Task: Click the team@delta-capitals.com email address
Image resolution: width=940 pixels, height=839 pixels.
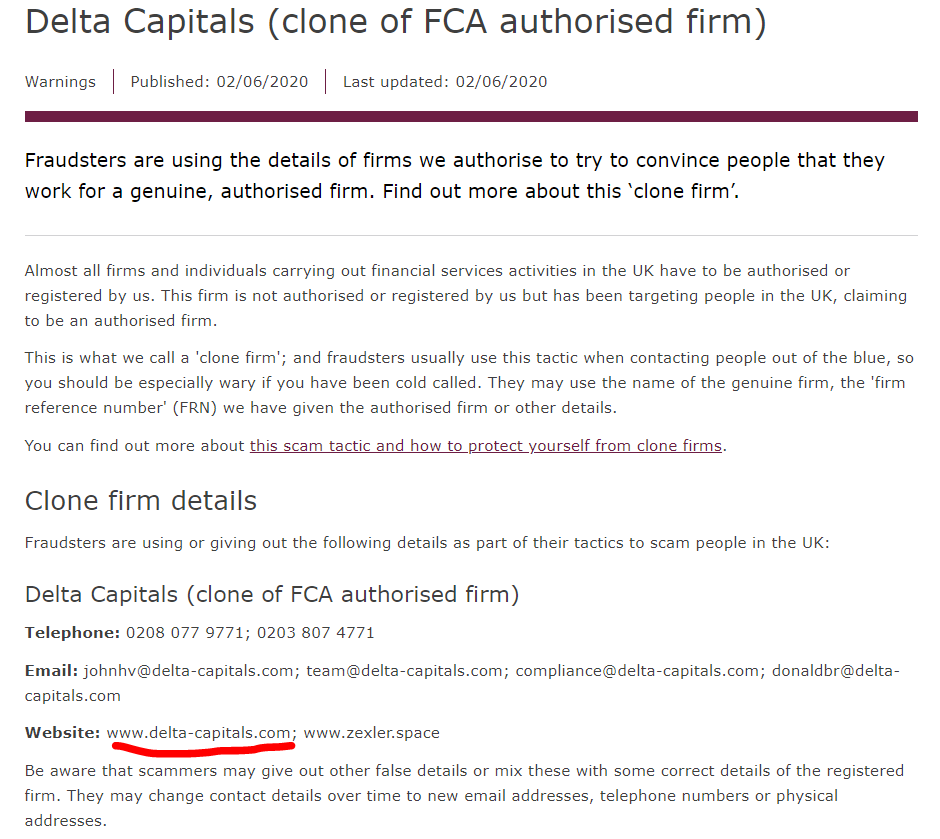Action: click(x=404, y=671)
